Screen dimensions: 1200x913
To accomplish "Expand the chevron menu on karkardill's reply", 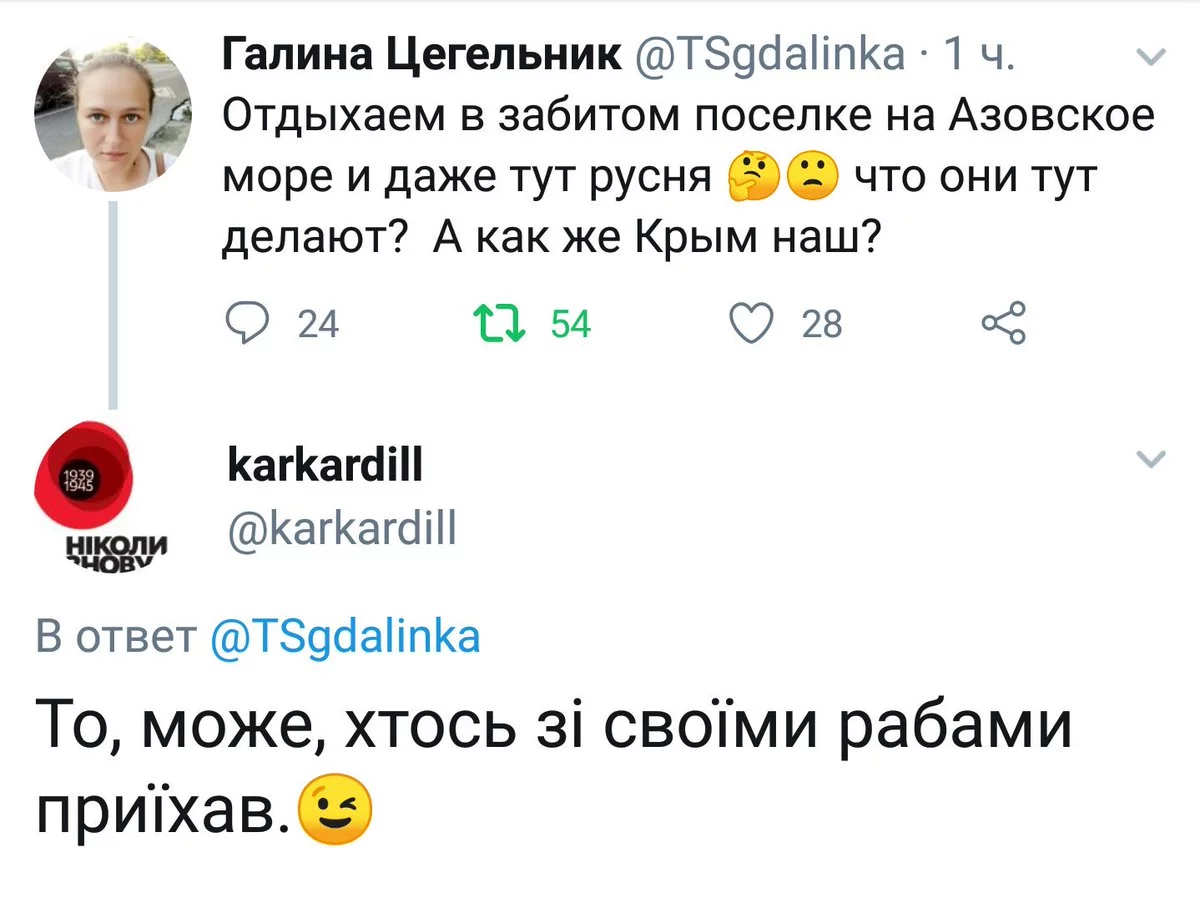I will (x=1153, y=459).
